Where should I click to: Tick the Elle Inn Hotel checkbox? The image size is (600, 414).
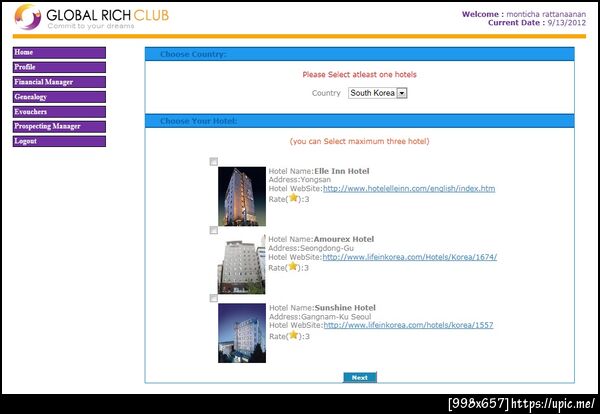coord(214,161)
